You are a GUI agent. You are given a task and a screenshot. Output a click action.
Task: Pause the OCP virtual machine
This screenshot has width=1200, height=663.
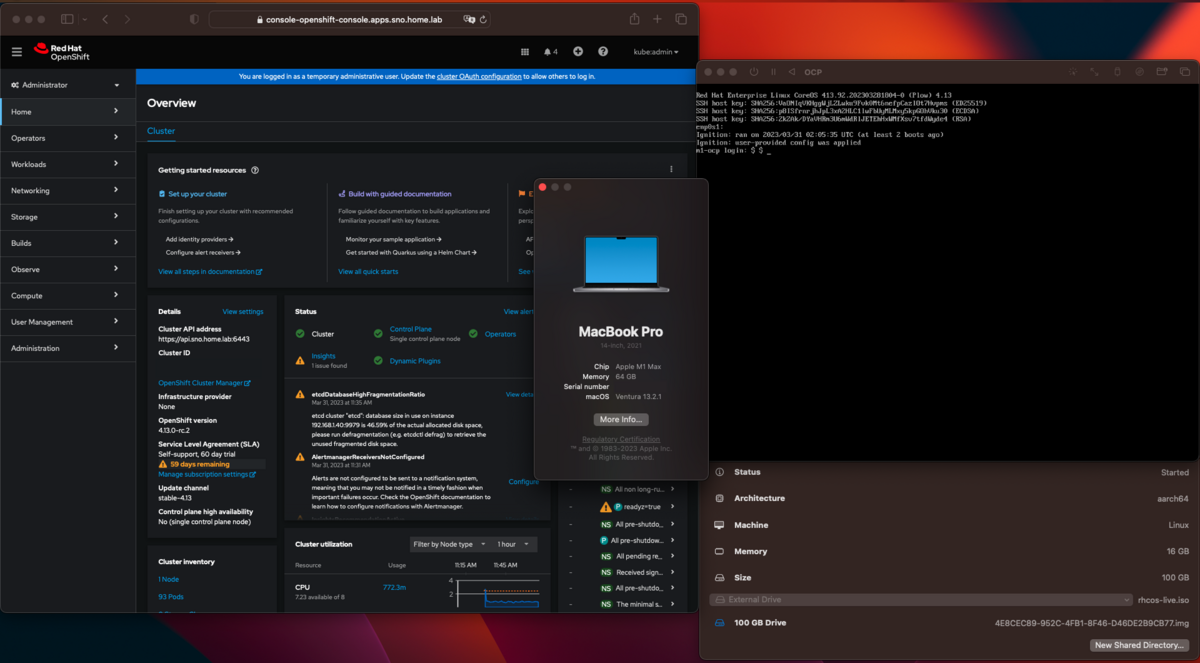coord(772,72)
